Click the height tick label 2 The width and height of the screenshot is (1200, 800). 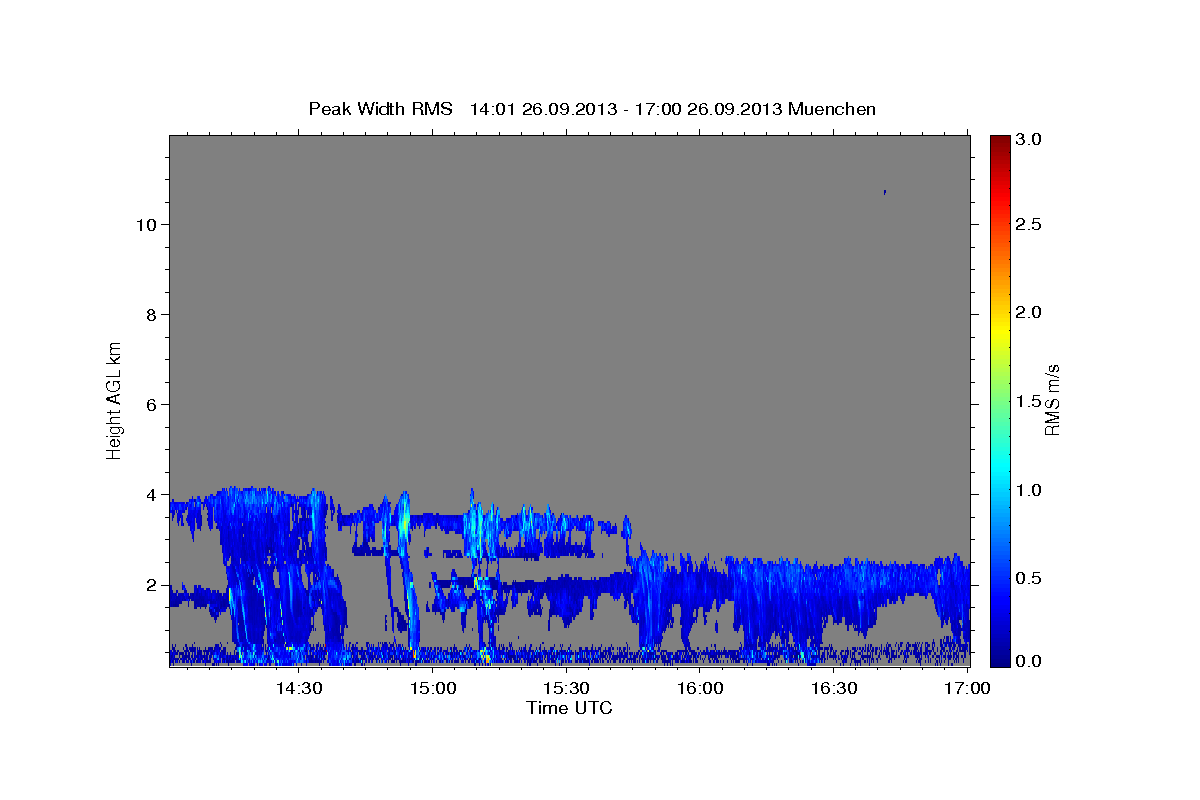[x=149, y=585]
